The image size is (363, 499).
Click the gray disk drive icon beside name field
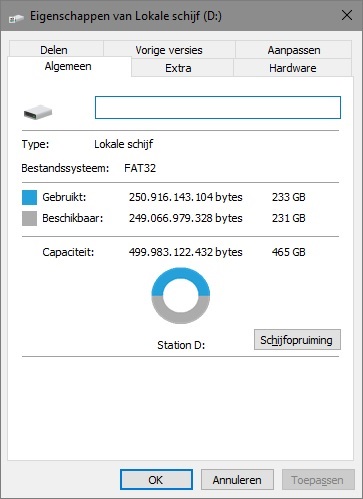pos(38,112)
